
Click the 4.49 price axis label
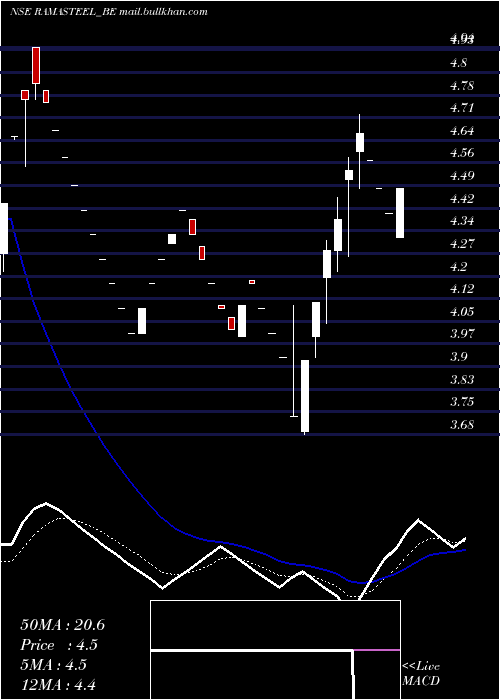pos(462,176)
